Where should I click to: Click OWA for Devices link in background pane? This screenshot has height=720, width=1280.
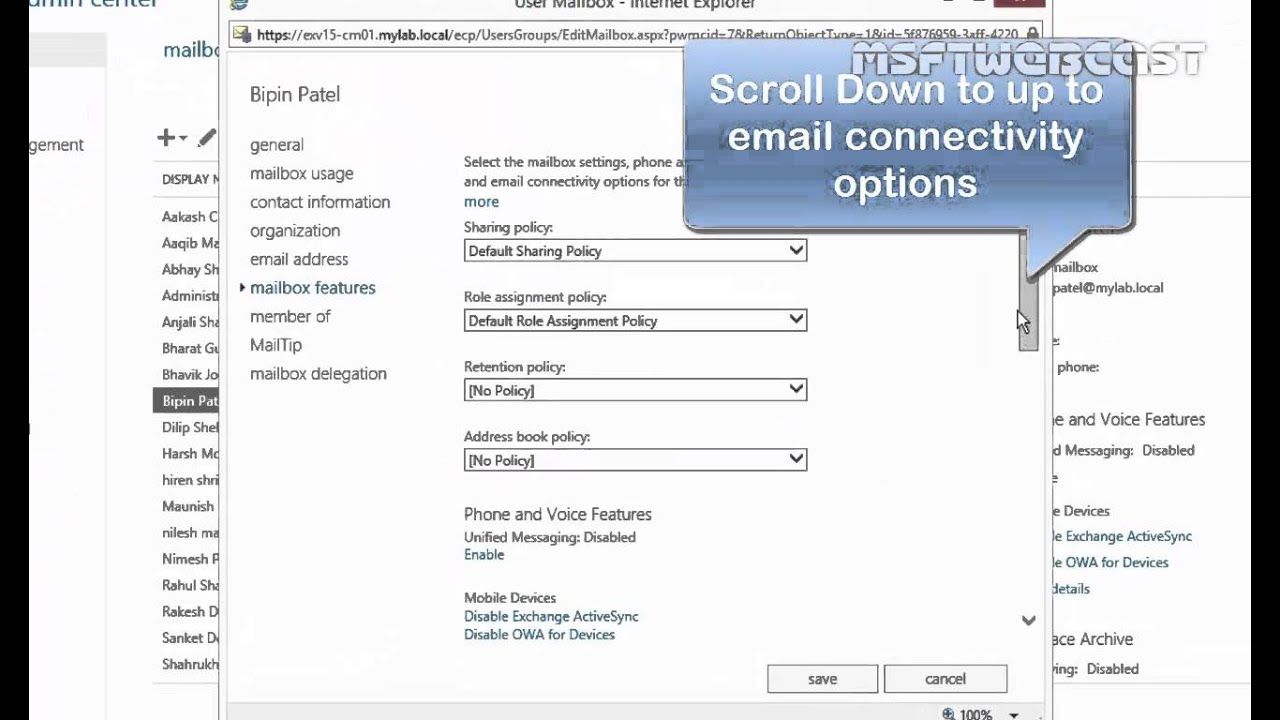tap(1110, 563)
